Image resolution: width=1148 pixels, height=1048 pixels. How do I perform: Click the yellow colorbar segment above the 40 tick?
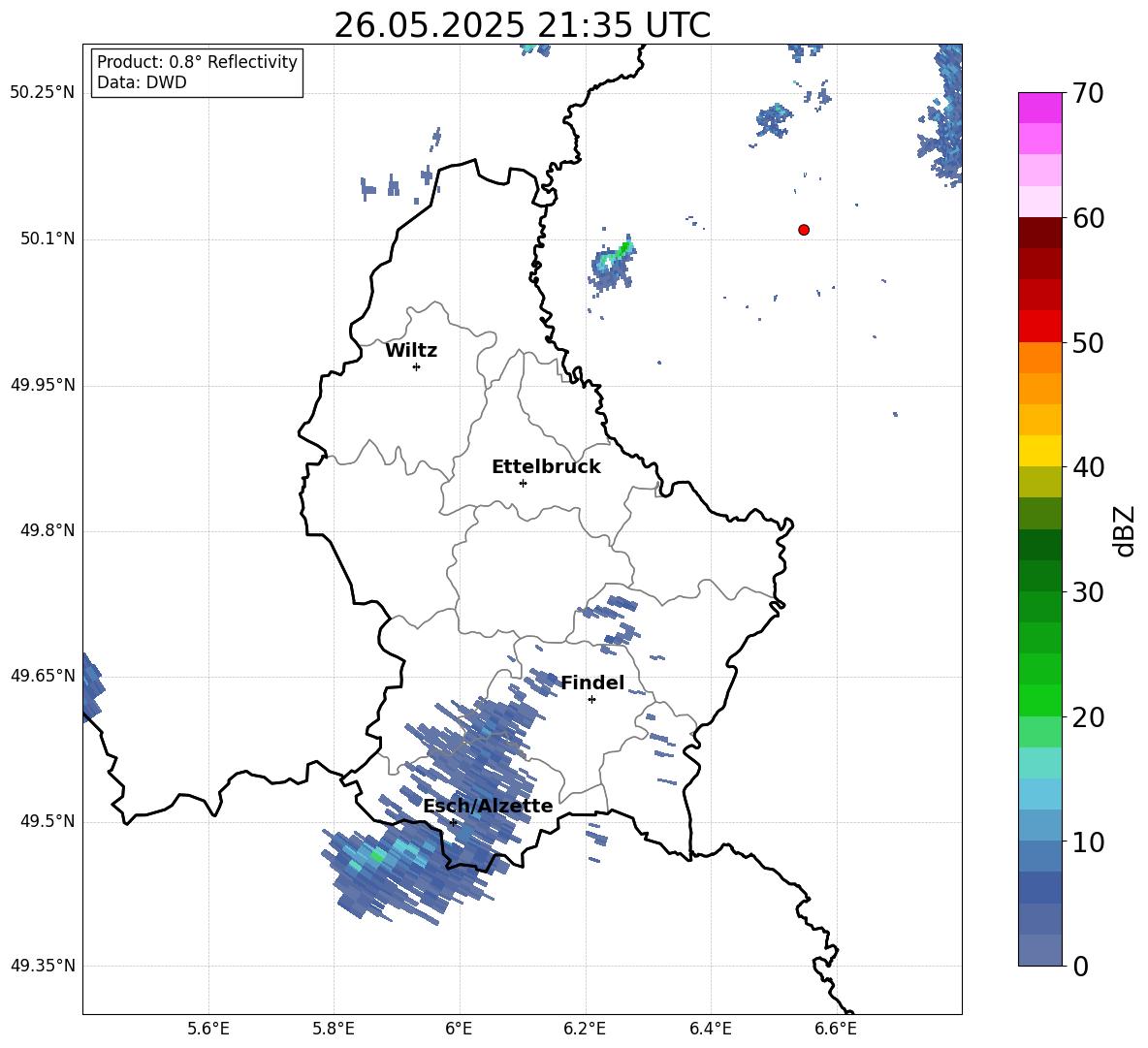click(1039, 451)
